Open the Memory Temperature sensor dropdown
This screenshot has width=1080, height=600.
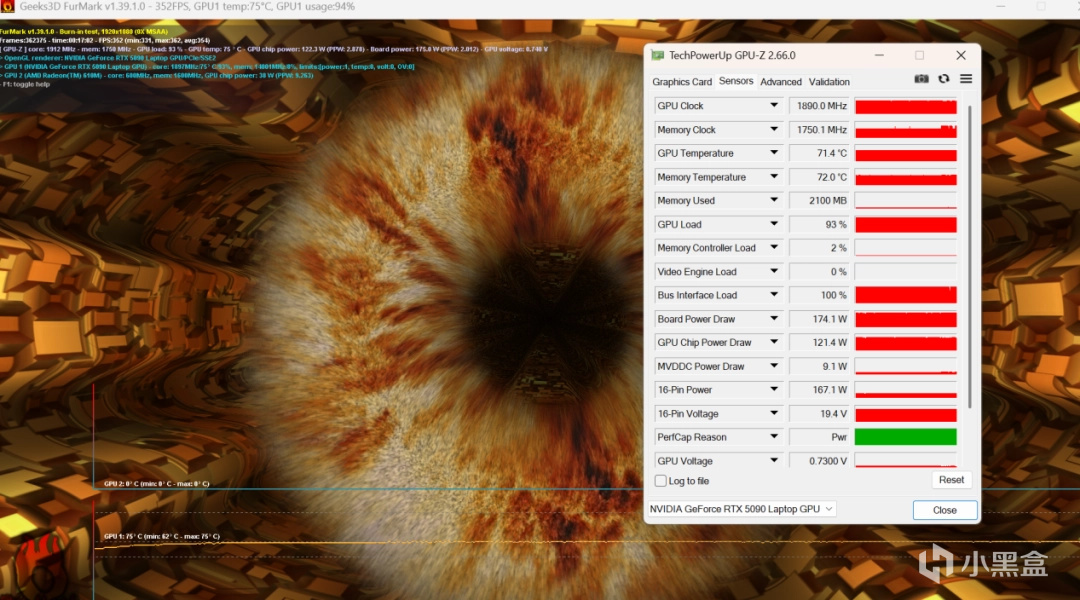[x=773, y=177]
